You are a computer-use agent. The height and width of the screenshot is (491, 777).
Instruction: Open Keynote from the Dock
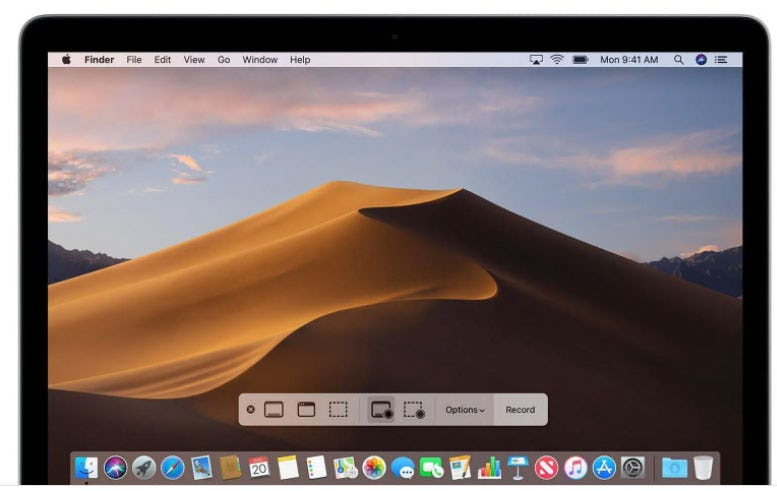point(518,468)
